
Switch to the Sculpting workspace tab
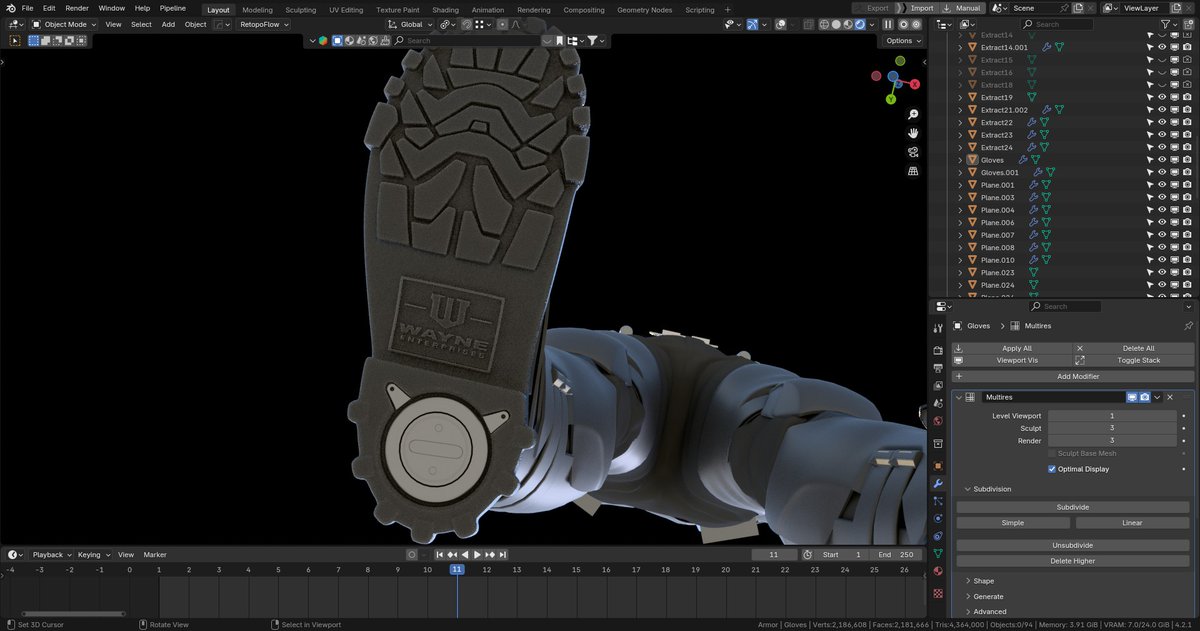(300, 10)
